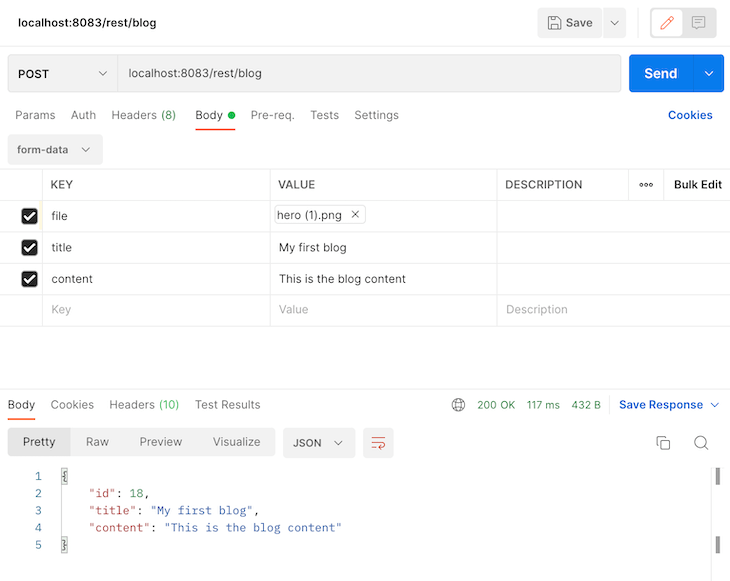This screenshot has width=730, height=581.
Task: Copy the response body with the copy icon
Action: click(x=663, y=443)
